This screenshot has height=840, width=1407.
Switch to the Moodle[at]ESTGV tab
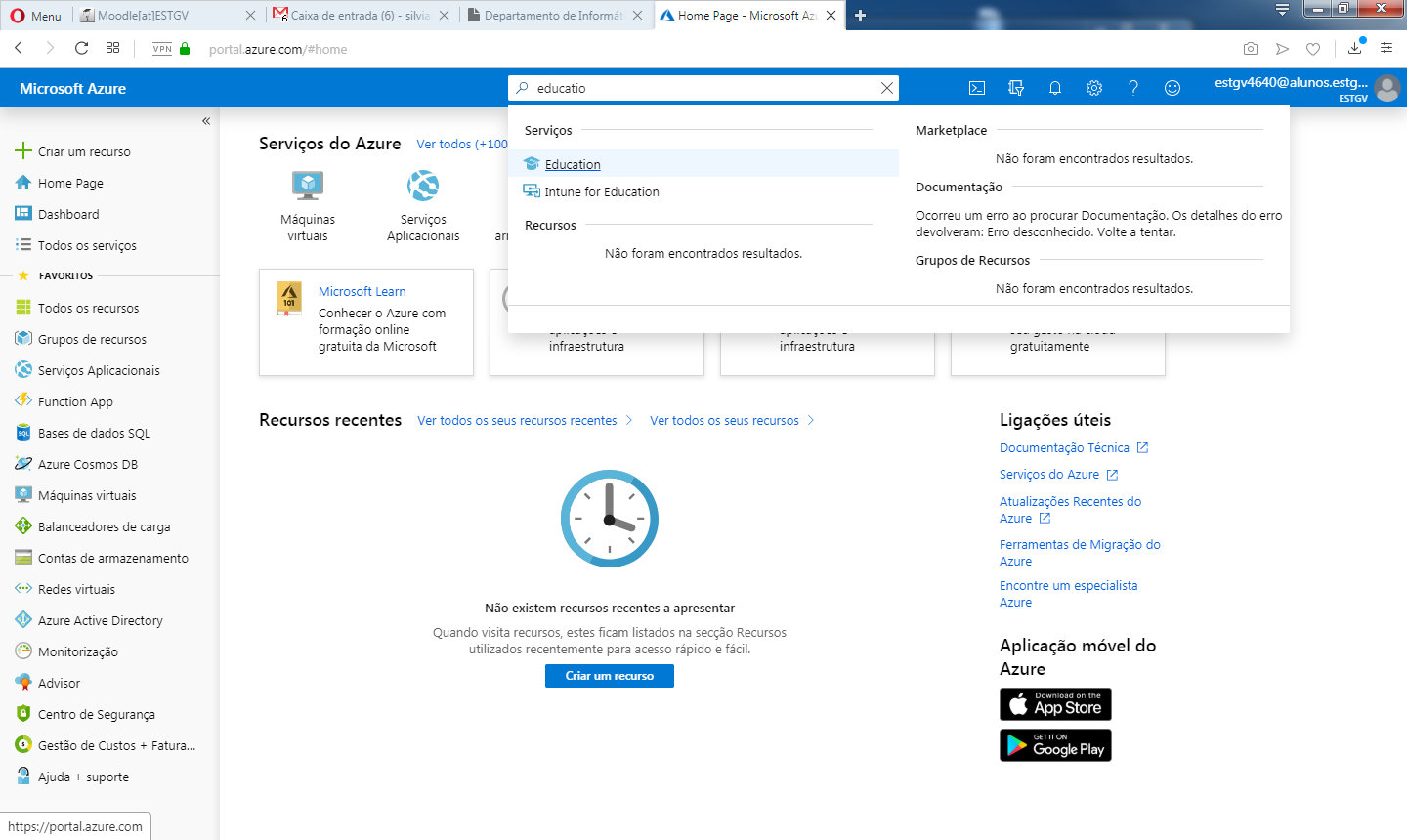166,16
